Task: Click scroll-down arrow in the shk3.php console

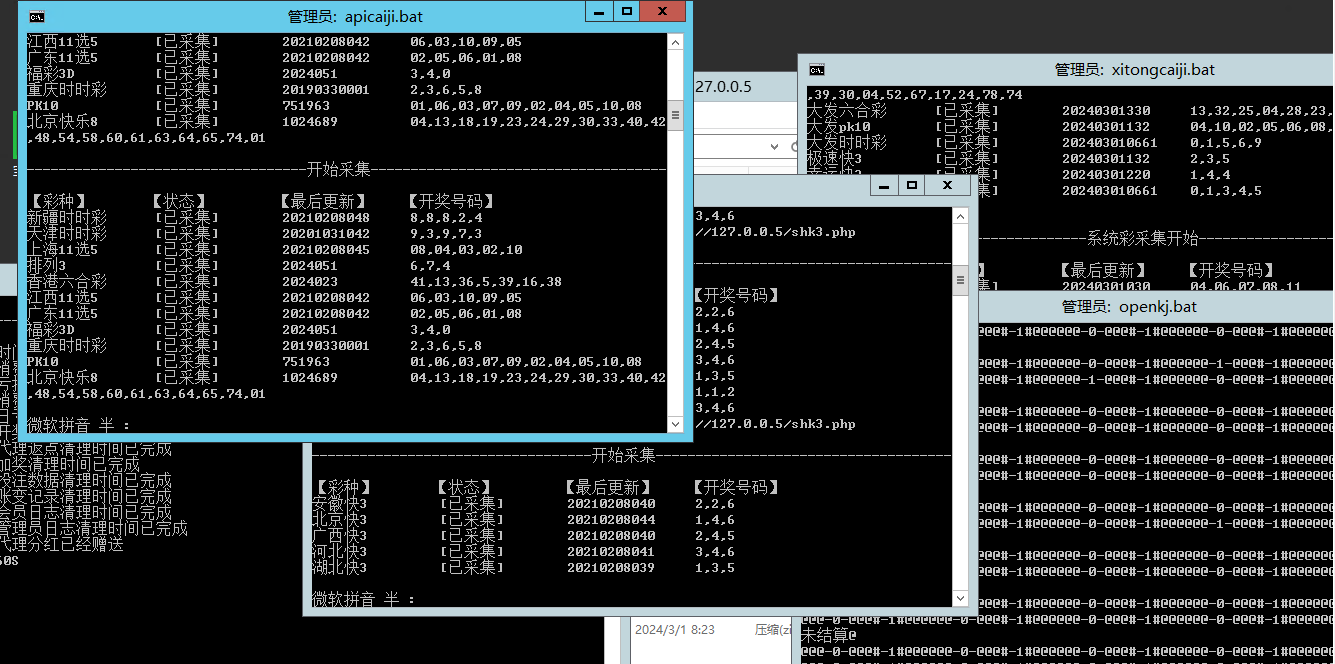Action: (x=960, y=597)
